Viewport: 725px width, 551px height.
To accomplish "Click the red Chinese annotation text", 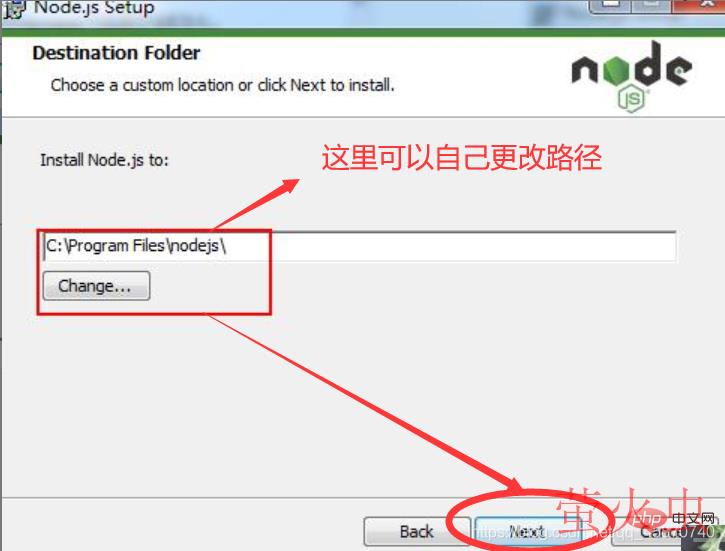I will click(461, 158).
